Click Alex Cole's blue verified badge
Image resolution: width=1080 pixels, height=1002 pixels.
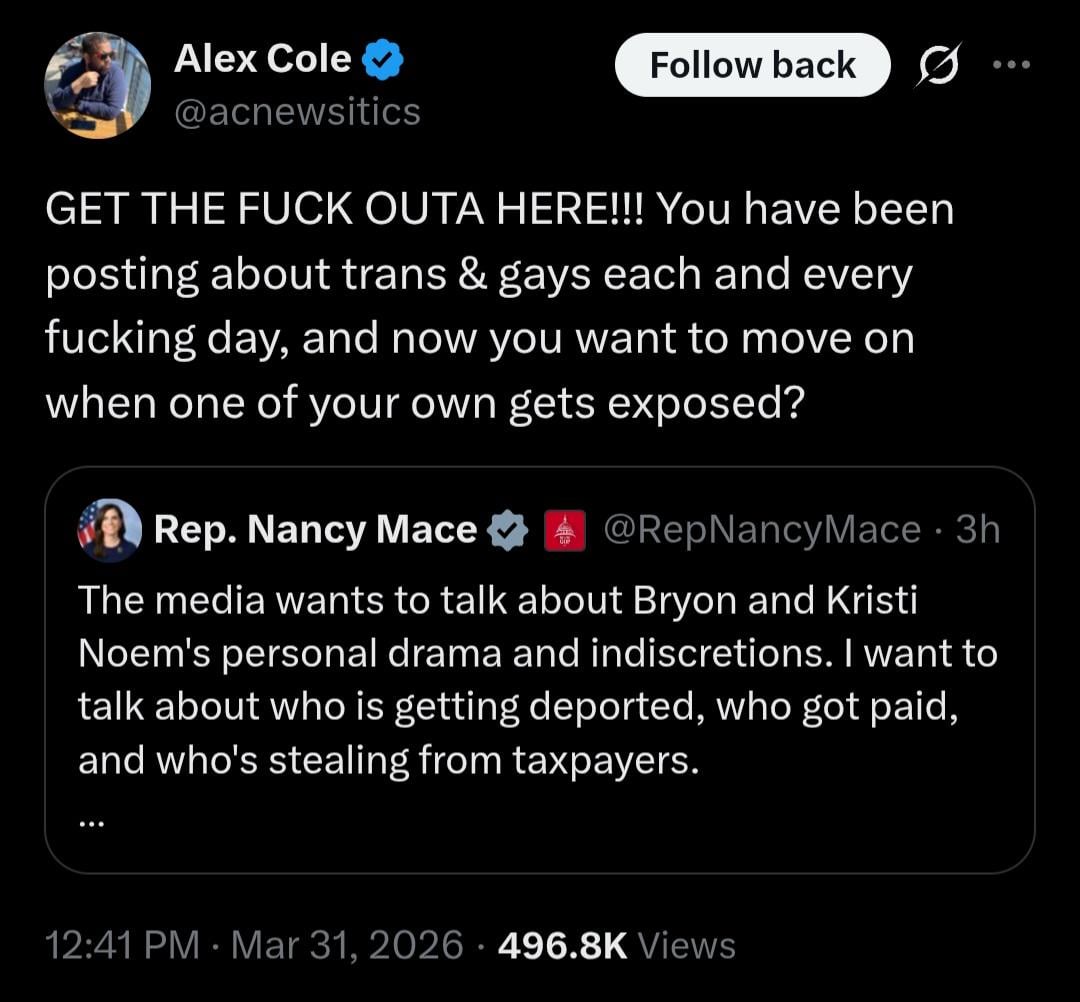[x=381, y=62]
